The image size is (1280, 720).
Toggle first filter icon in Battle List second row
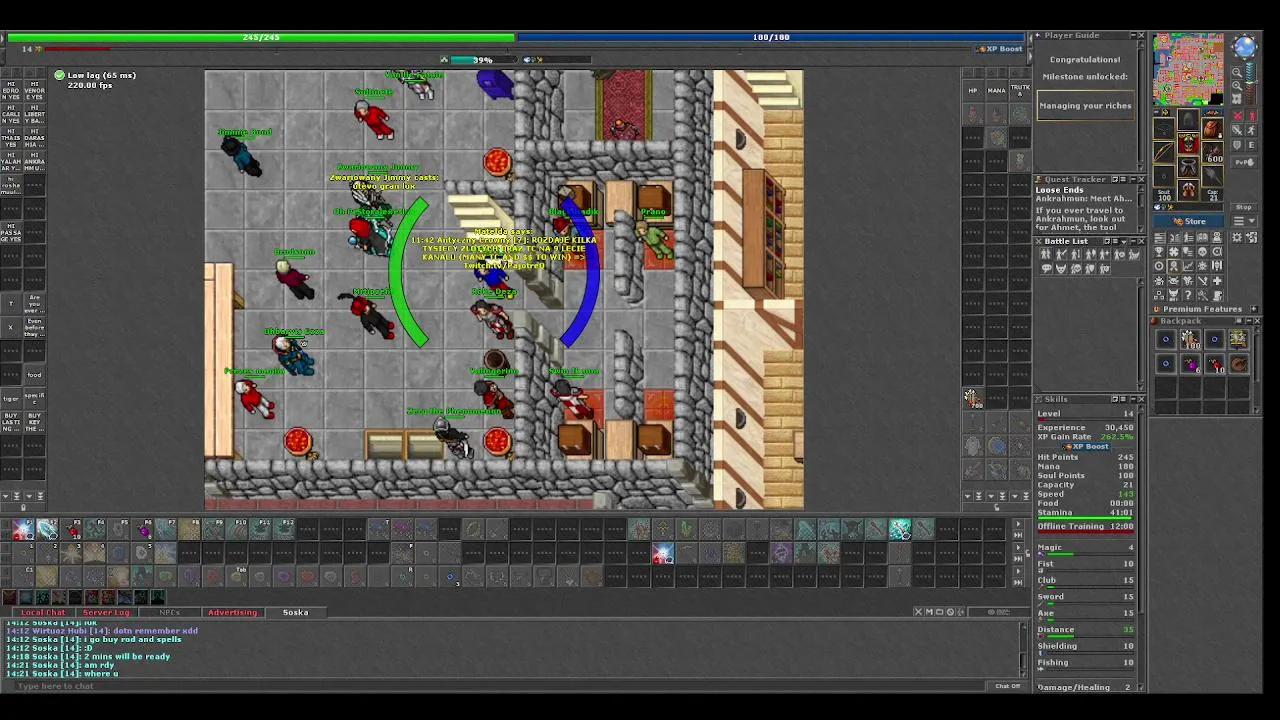[1046, 268]
